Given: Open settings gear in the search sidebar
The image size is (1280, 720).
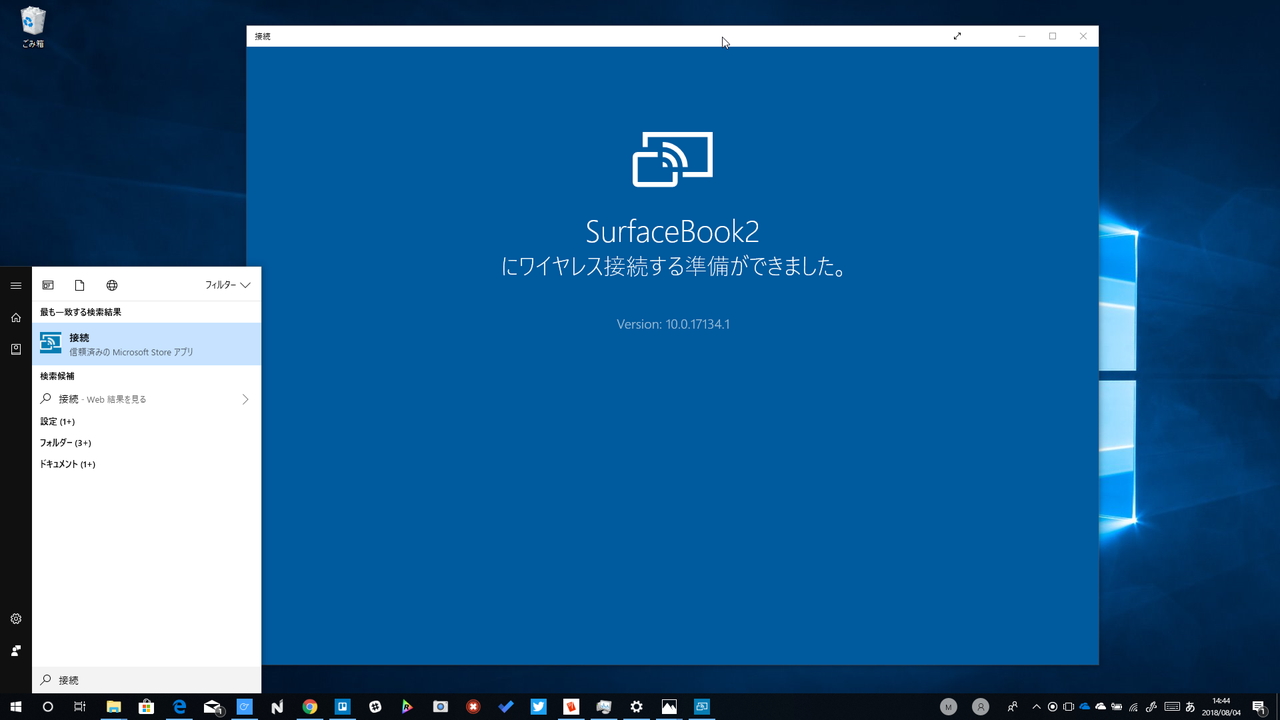Looking at the screenshot, I should point(16,619).
